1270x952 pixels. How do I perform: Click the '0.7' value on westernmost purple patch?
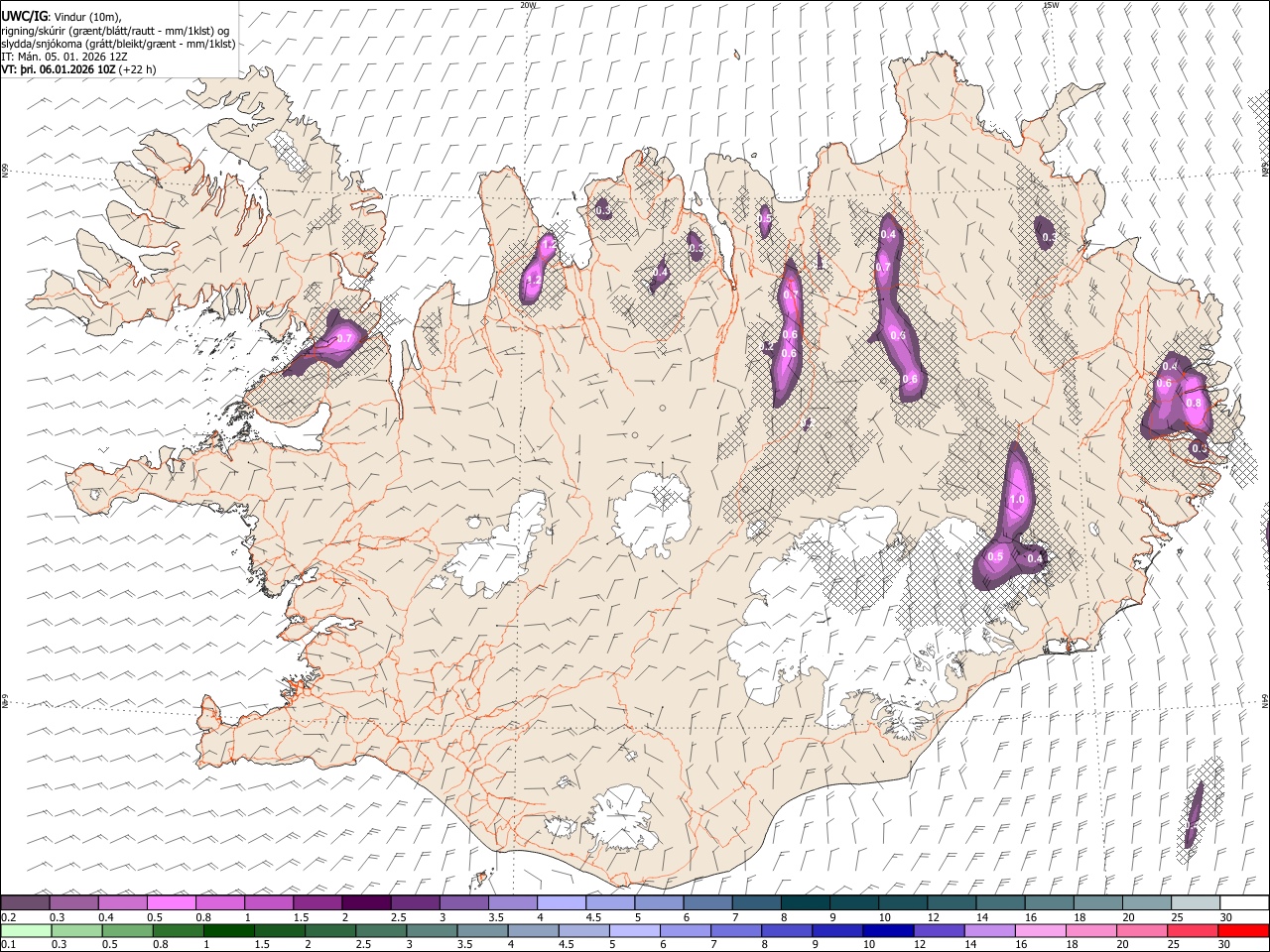pos(344,338)
